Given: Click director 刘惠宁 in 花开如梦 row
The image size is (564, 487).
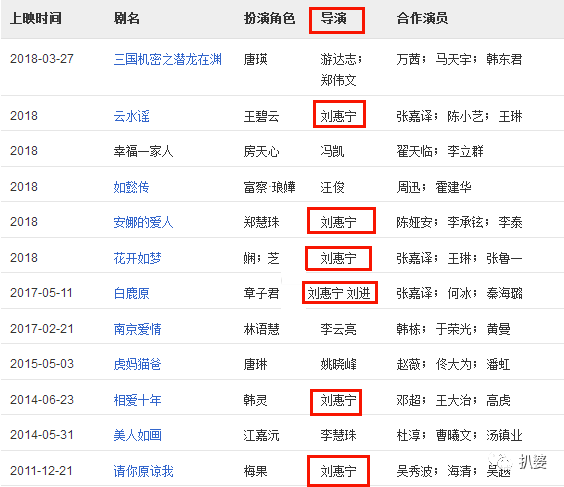Looking at the screenshot, I should (338, 258).
